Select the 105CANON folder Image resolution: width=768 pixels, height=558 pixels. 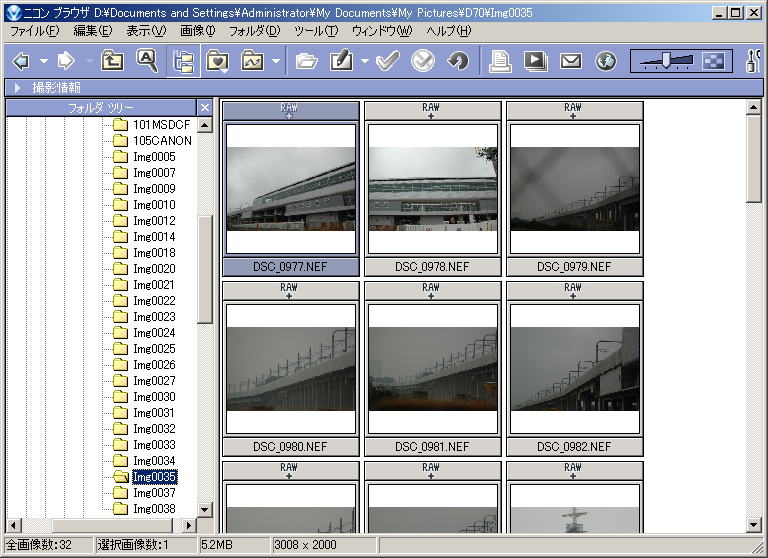coord(162,141)
